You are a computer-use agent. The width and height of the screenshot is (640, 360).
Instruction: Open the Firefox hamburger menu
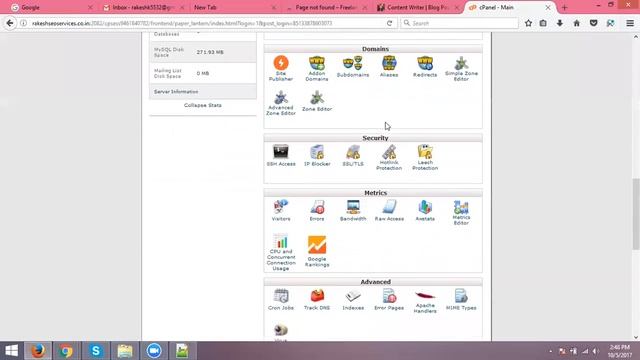tap(630, 23)
